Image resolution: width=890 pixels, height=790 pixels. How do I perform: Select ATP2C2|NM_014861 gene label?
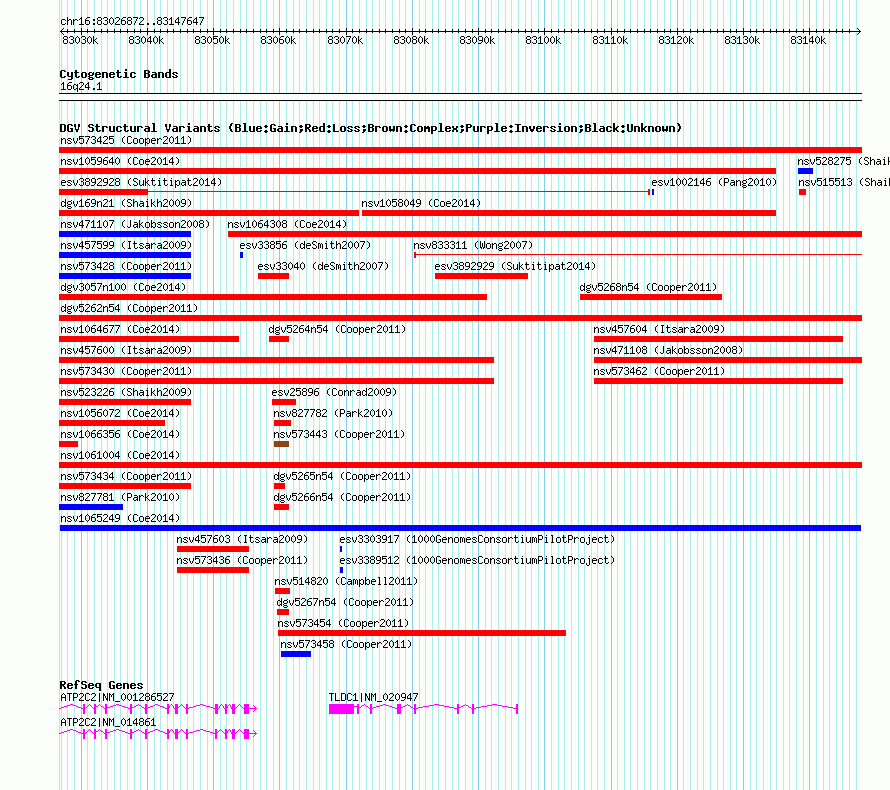(108, 722)
